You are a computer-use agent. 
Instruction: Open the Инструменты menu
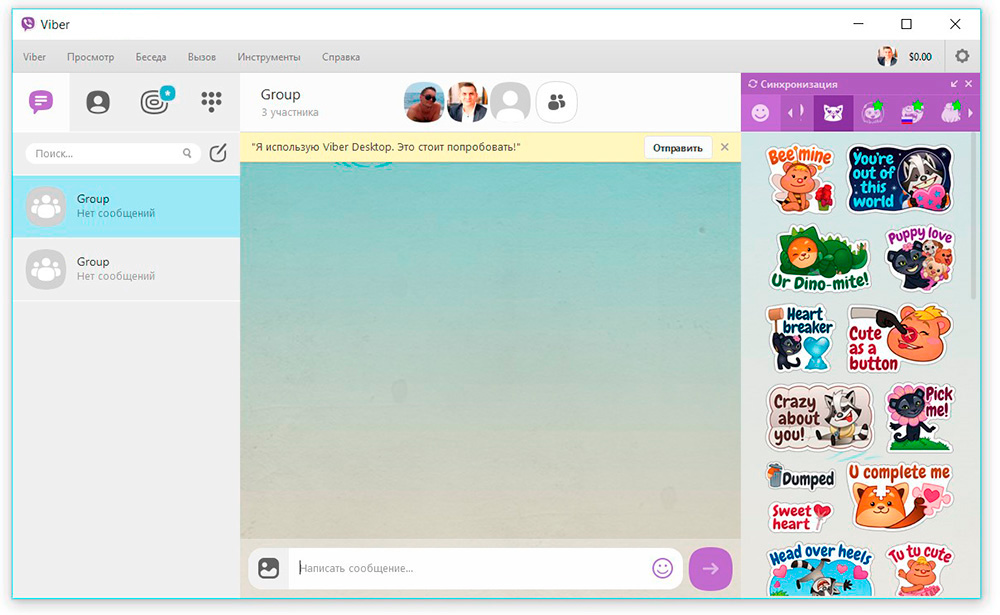click(269, 57)
